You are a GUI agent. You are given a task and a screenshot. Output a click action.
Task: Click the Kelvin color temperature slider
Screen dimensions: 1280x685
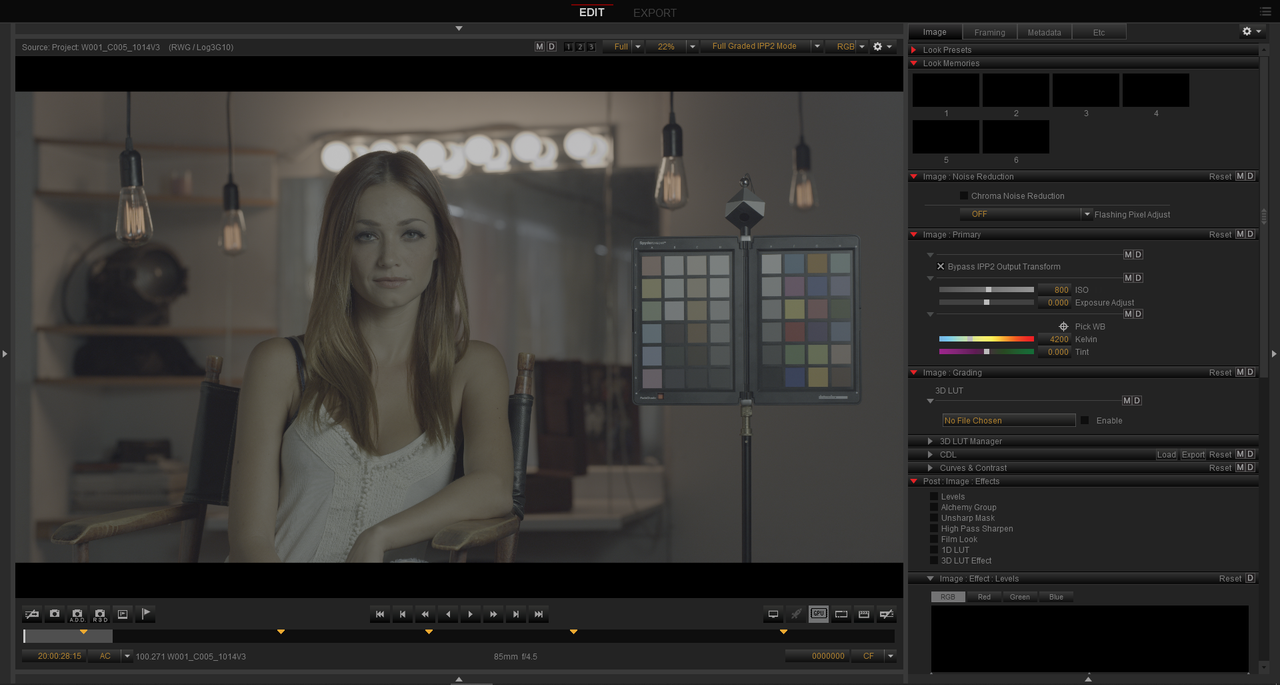(x=986, y=339)
